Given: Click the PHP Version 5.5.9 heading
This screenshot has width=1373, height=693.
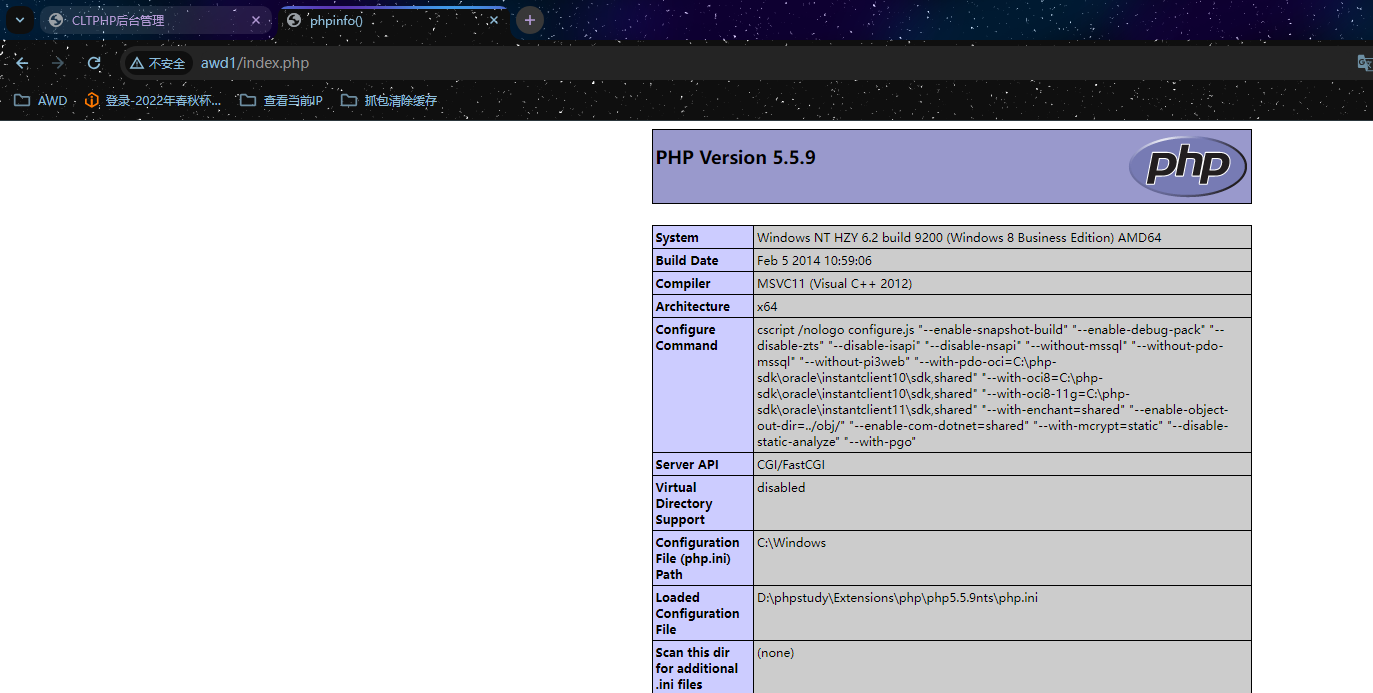Looking at the screenshot, I should click(x=735, y=158).
